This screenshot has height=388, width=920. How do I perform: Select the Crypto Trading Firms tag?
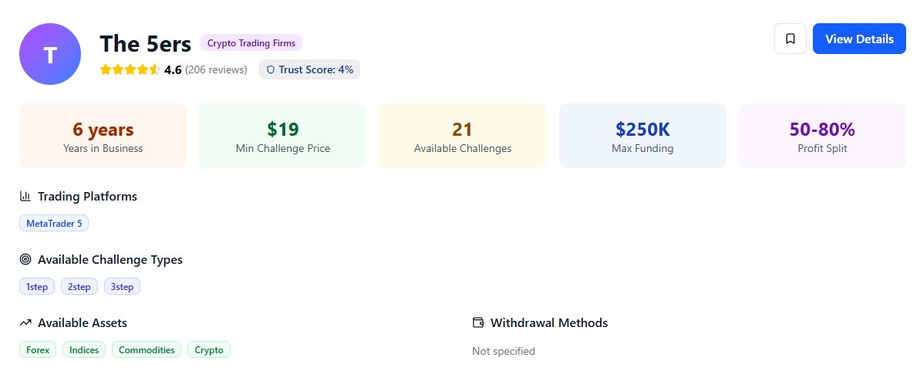(x=251, y=43)
